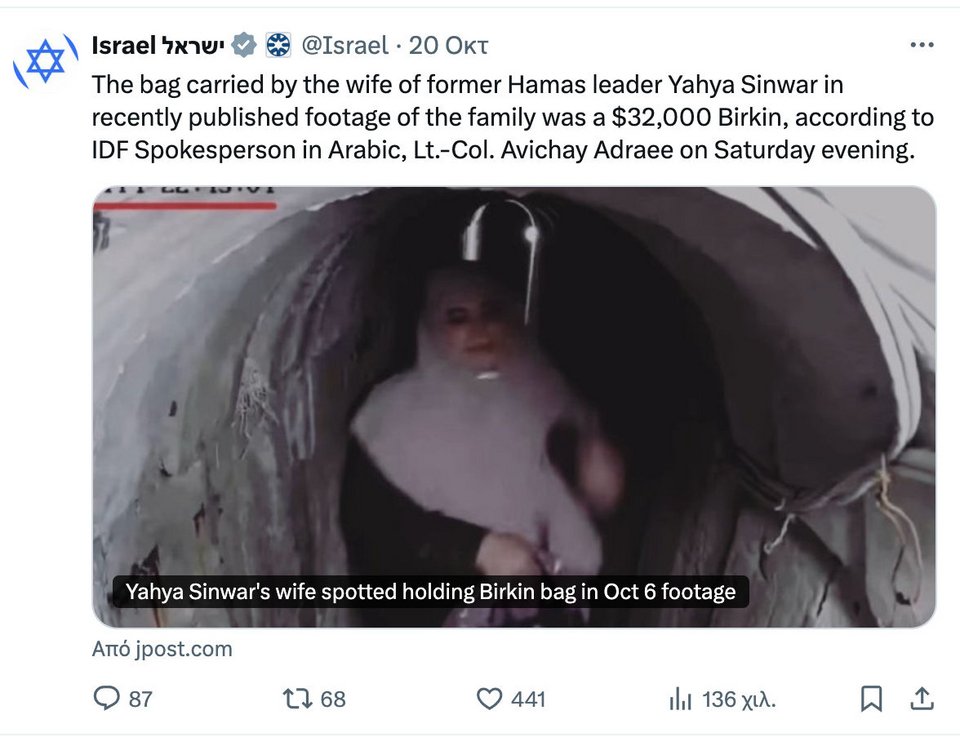Open the @Israel handle link
Viewport: 960px width, 737px height.
tap(345, 45)
